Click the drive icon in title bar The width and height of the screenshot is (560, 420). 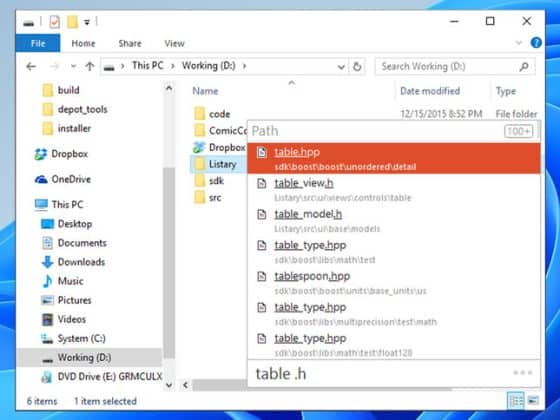pos(29,23)
